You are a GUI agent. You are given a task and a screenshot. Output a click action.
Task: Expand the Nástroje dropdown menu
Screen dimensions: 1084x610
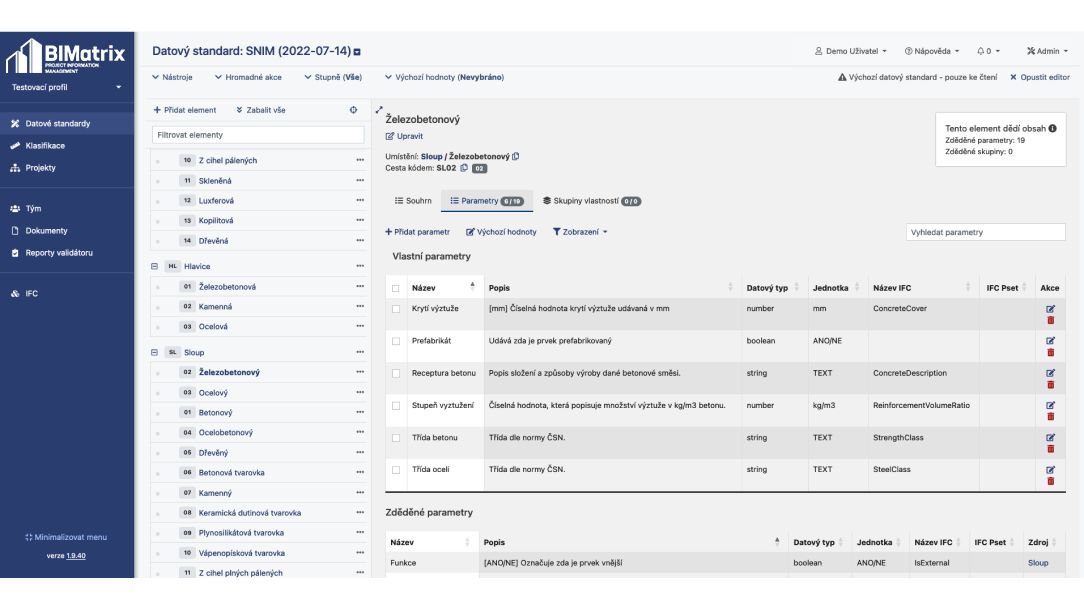pyautogui.click(x=172, y=77)
